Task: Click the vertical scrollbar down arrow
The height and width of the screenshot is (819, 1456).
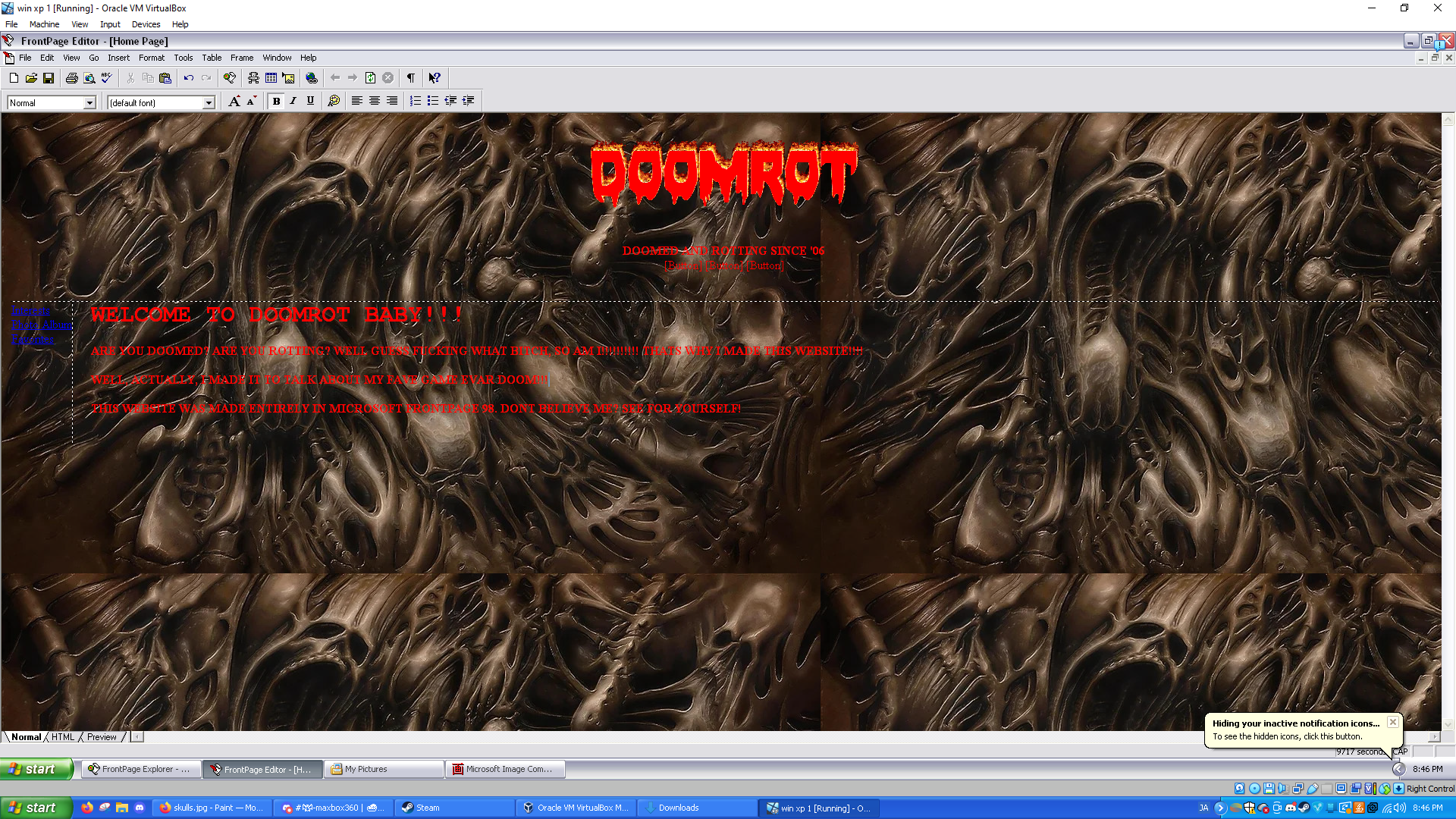Action: tap(1448, 724)
